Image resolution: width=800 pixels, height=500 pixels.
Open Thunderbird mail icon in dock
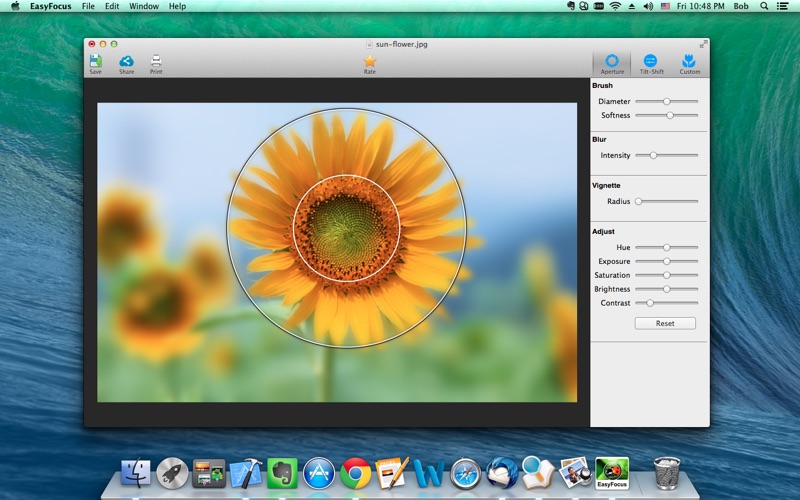[x=502, y=473]
